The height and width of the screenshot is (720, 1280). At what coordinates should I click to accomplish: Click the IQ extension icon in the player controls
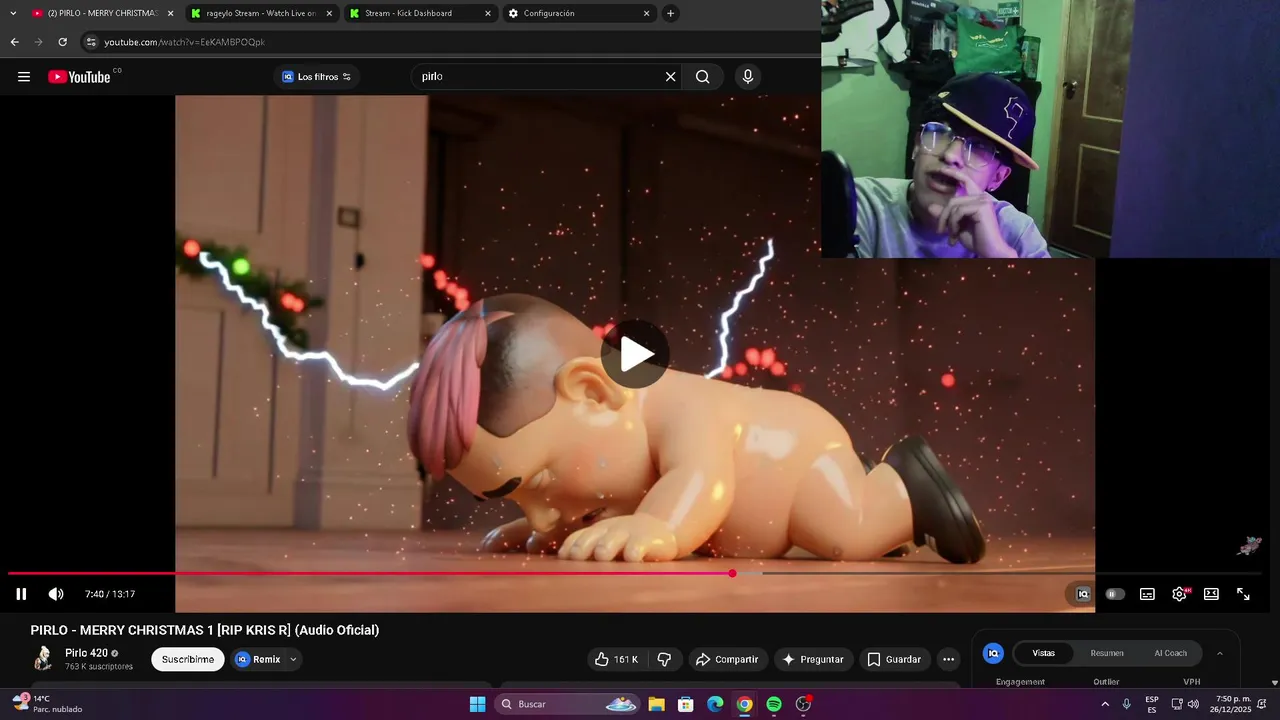click(x=1082, y=594)
